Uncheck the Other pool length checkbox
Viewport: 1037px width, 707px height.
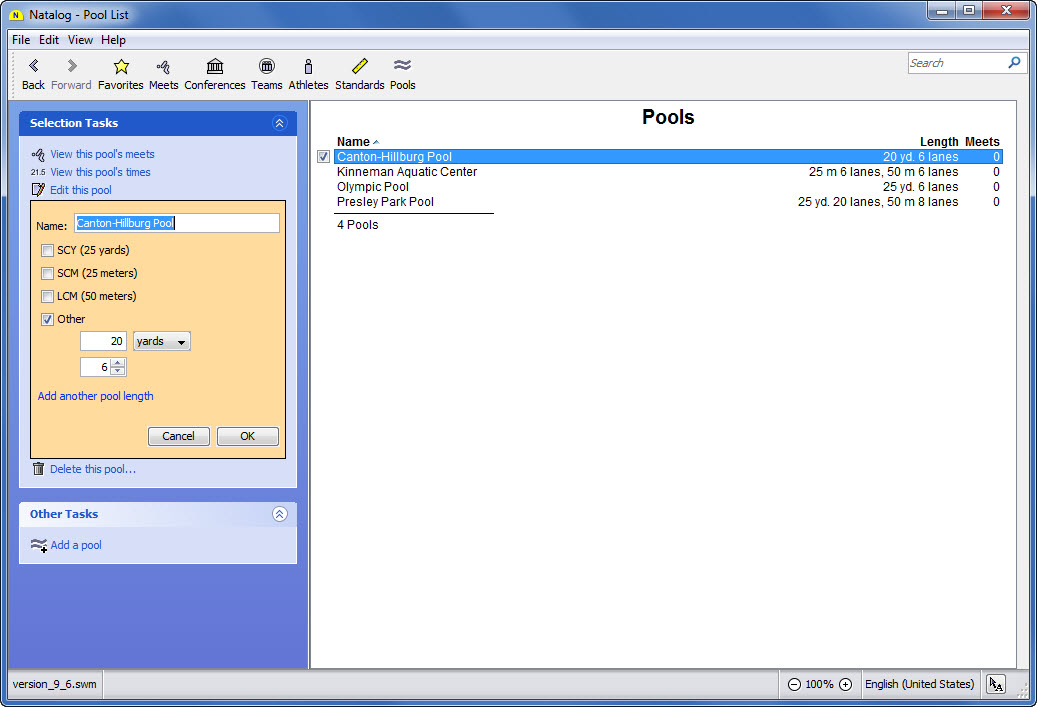47,319
